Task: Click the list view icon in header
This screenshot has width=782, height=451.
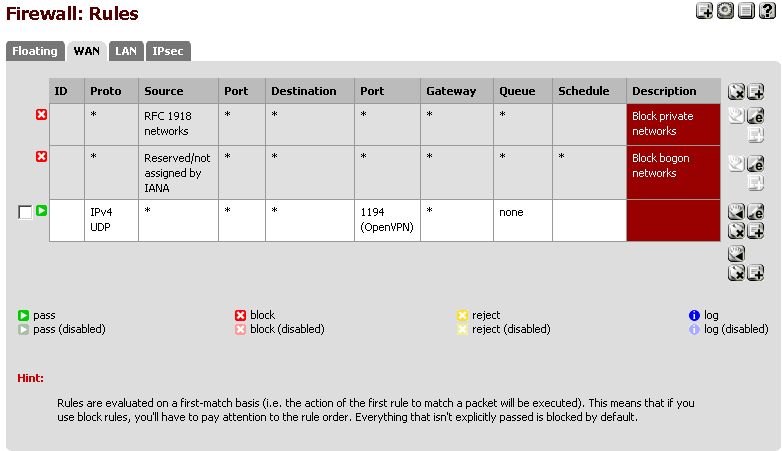Action: point(746,11)
